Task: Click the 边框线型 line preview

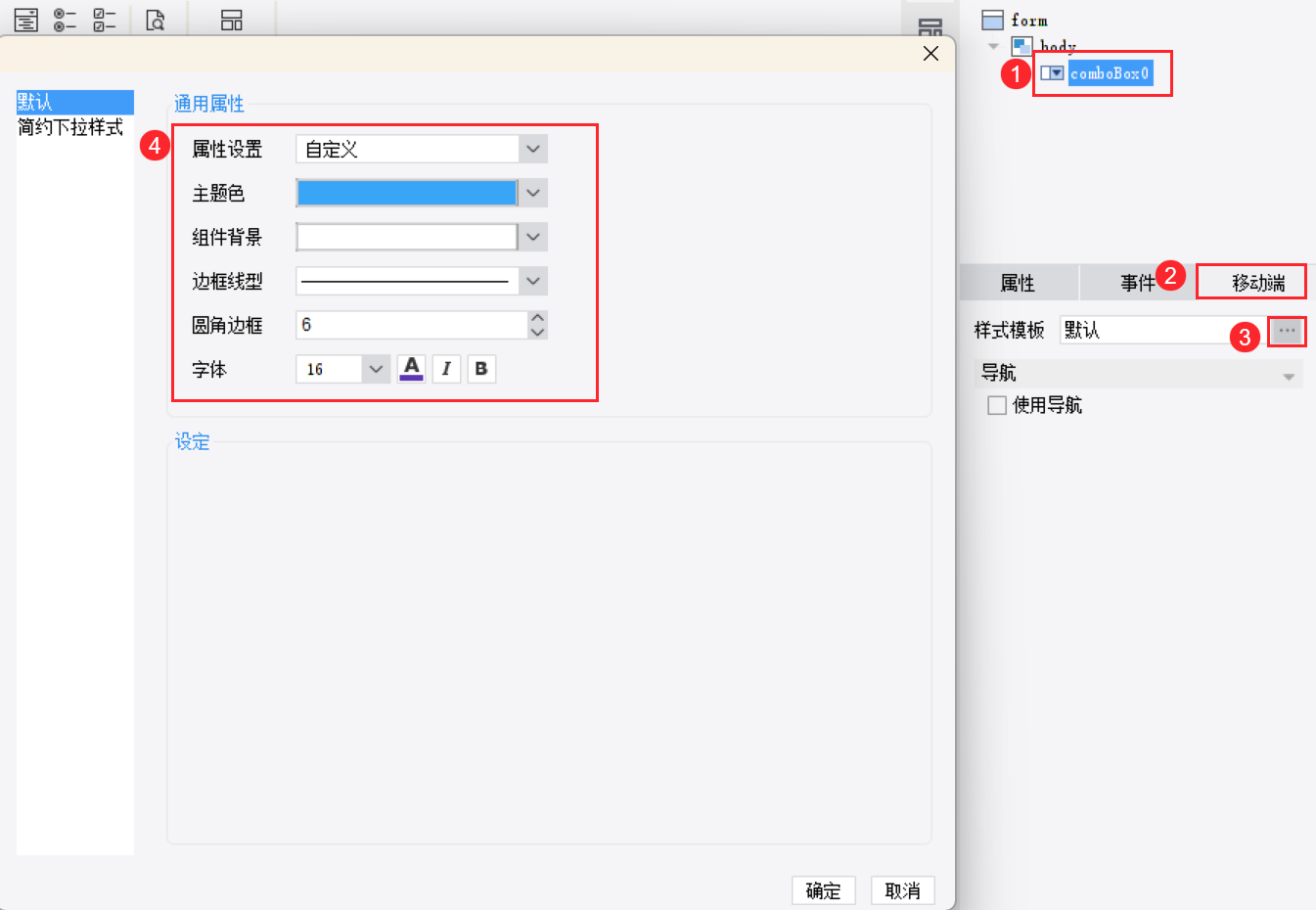Action: click(407, 281)
